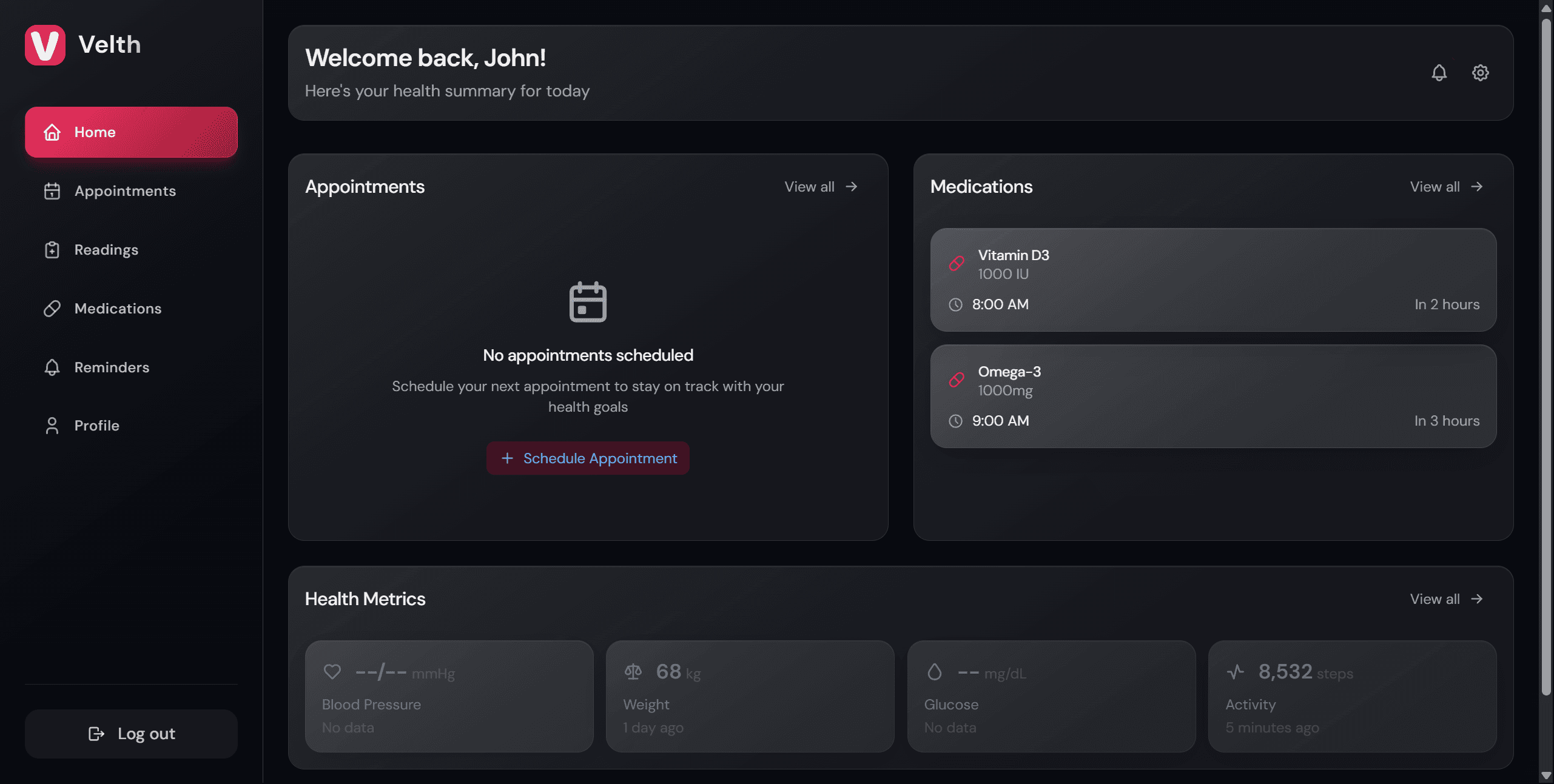Click the 'In 2 hours' label

tap(1447, 304)
